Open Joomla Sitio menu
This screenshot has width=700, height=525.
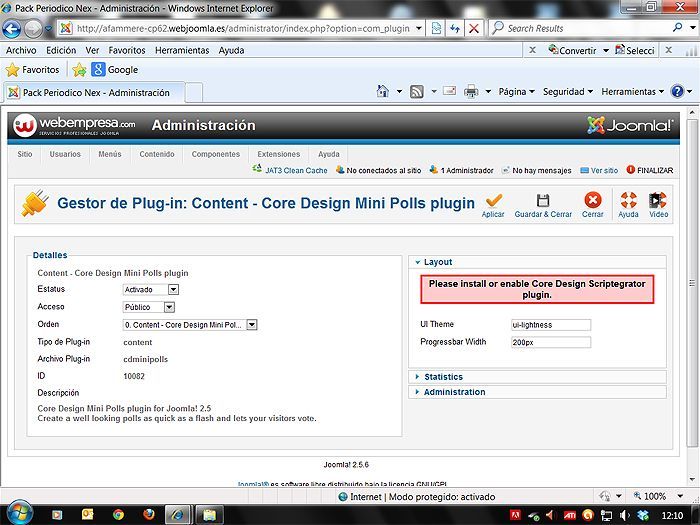coord(25,154)
